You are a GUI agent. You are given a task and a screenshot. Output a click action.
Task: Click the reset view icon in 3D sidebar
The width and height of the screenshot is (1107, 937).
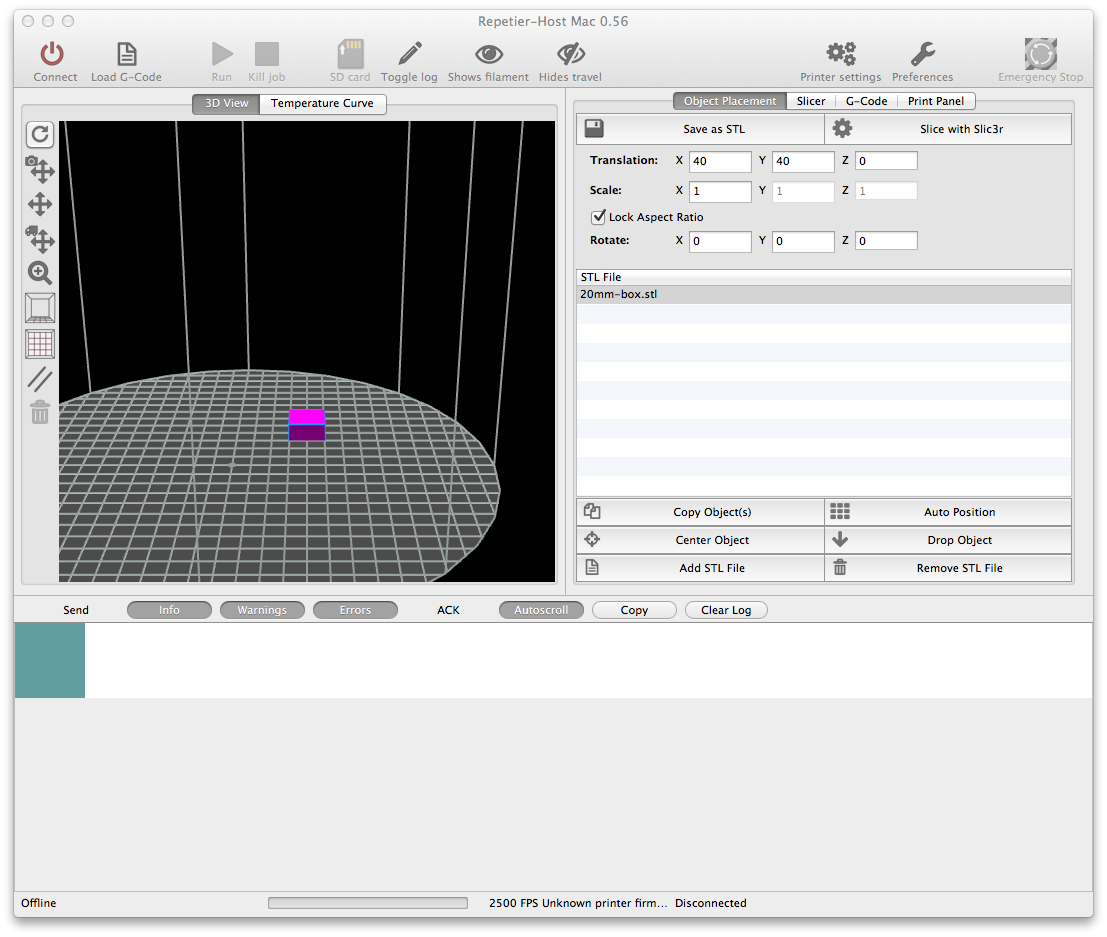click(x=40, y=135)
